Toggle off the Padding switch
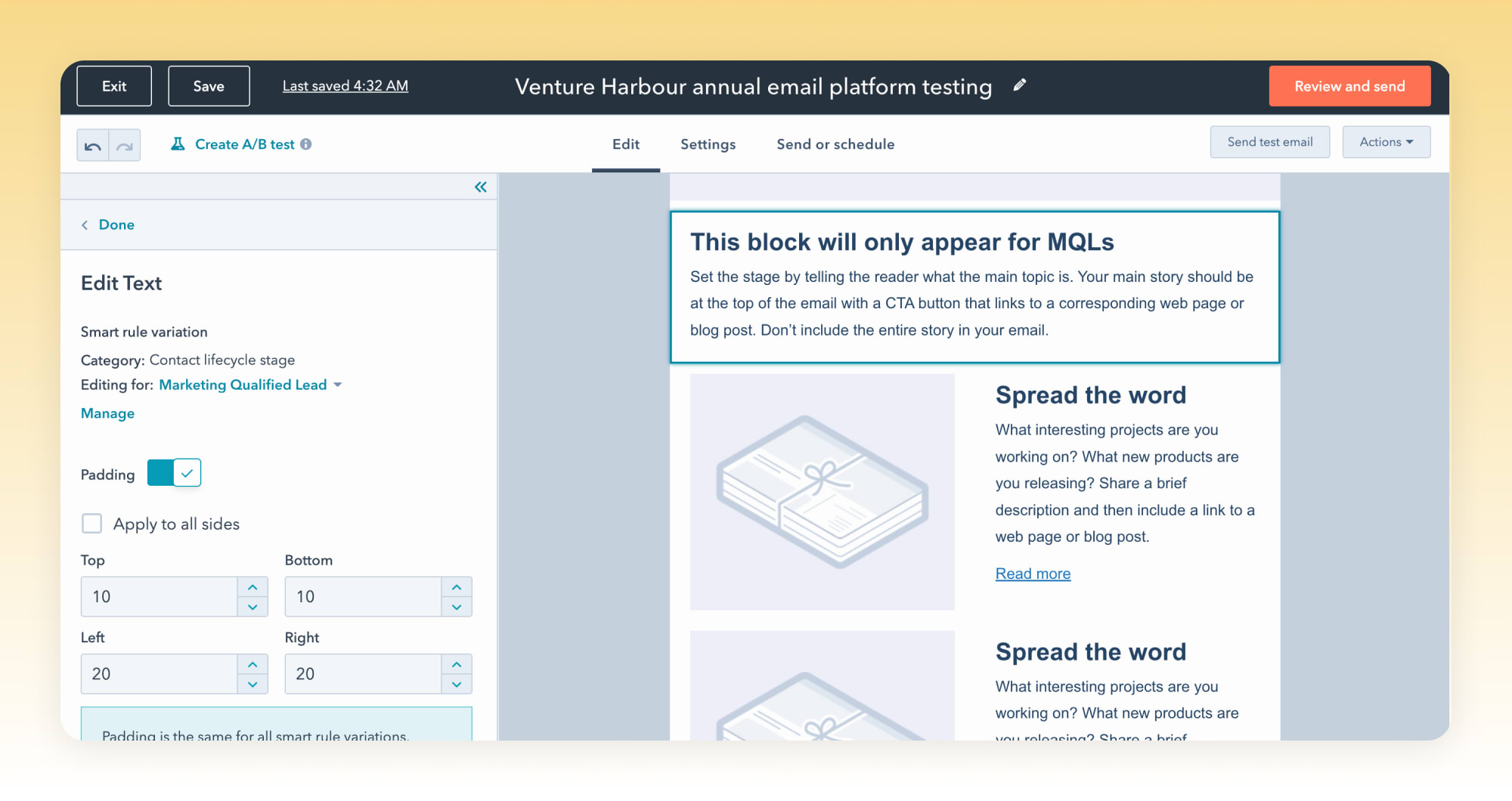The image size is (1512, 801). pos(174,473)
